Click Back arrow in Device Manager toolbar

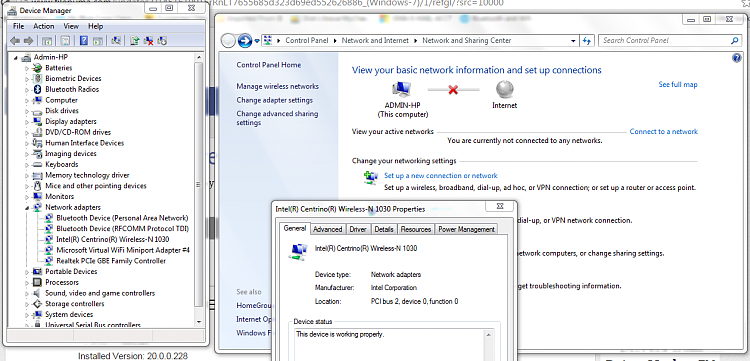(x=15, y=41)
